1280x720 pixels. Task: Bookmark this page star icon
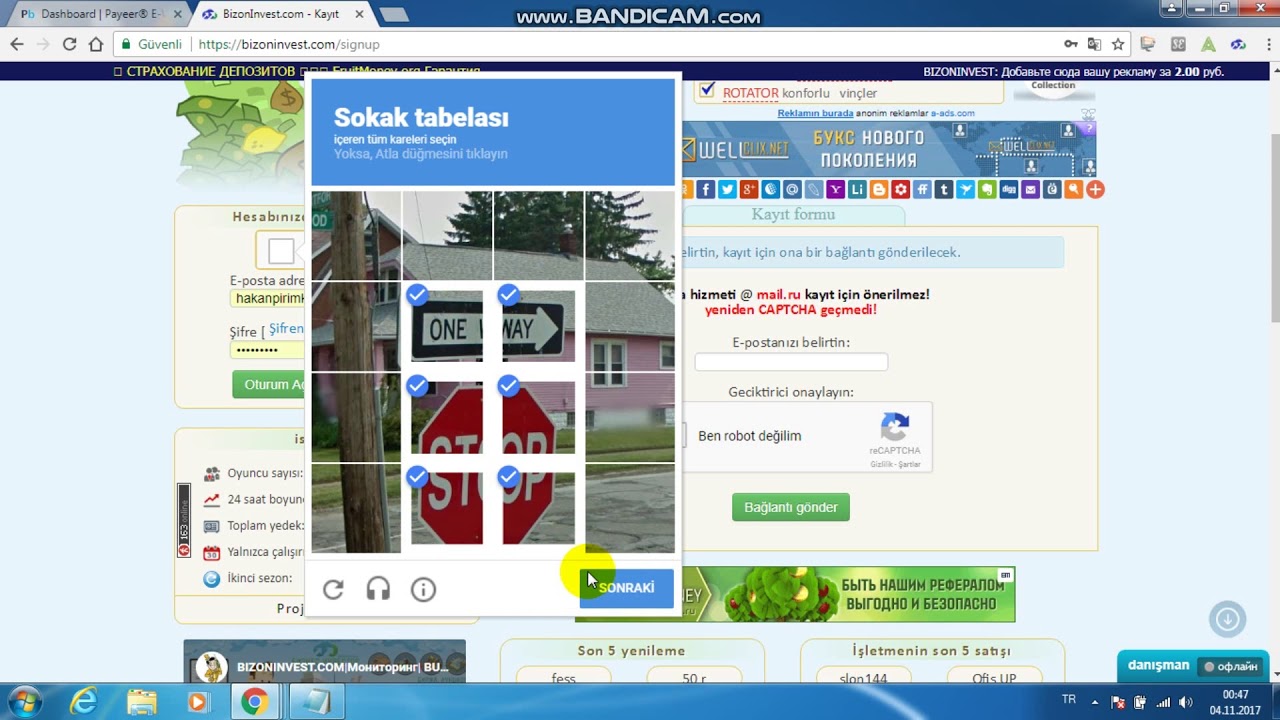[x=1118, y=44]
